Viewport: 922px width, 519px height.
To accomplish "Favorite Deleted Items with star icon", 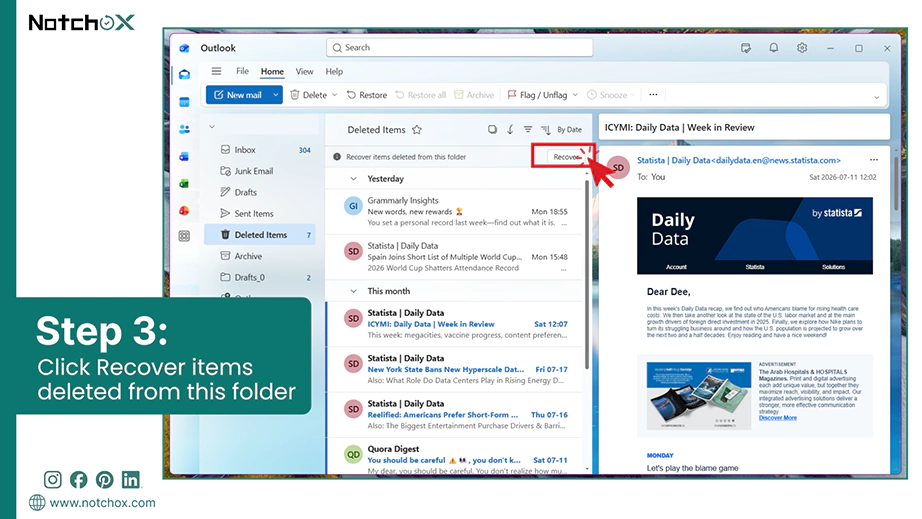I will pyautogui.click(x=417, y=130).
